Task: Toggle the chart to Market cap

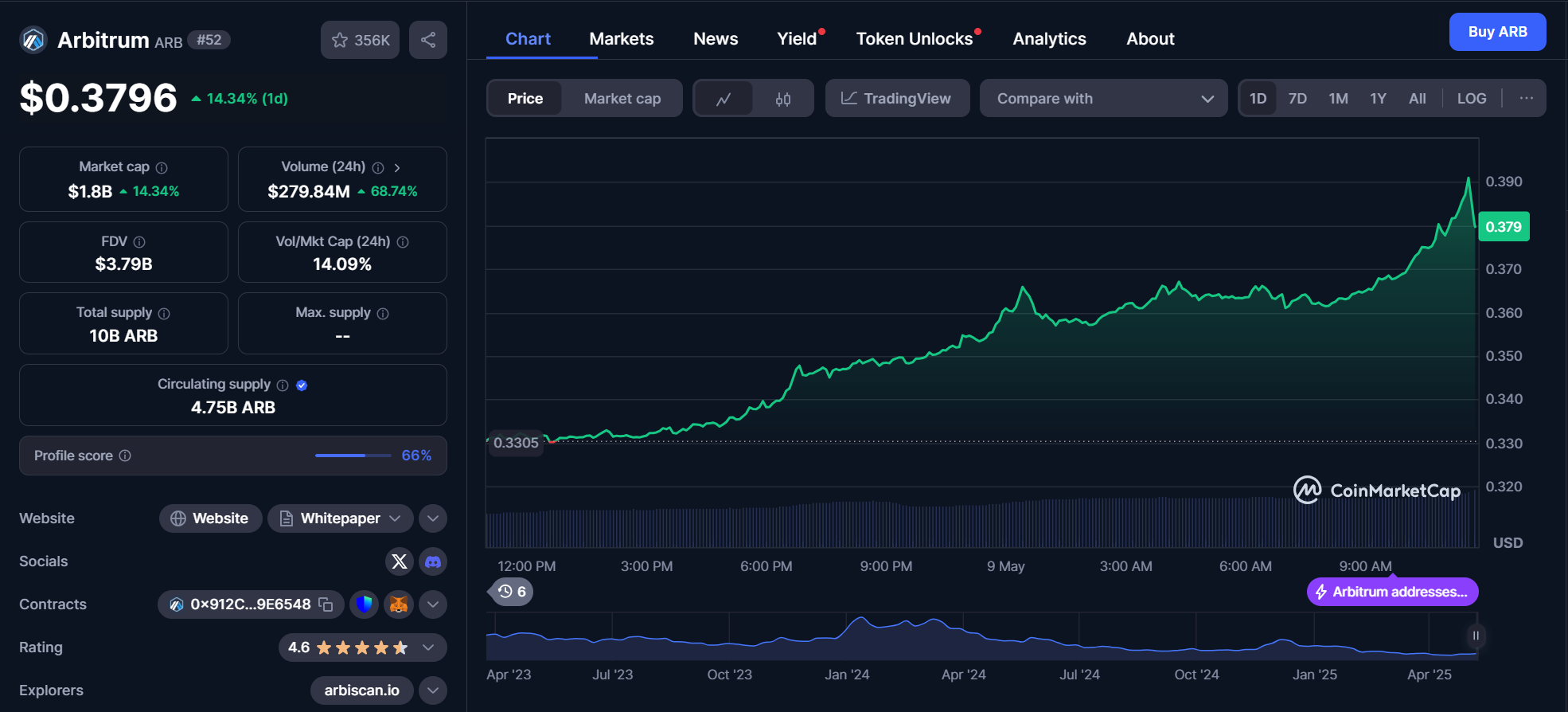Action: 622,99
